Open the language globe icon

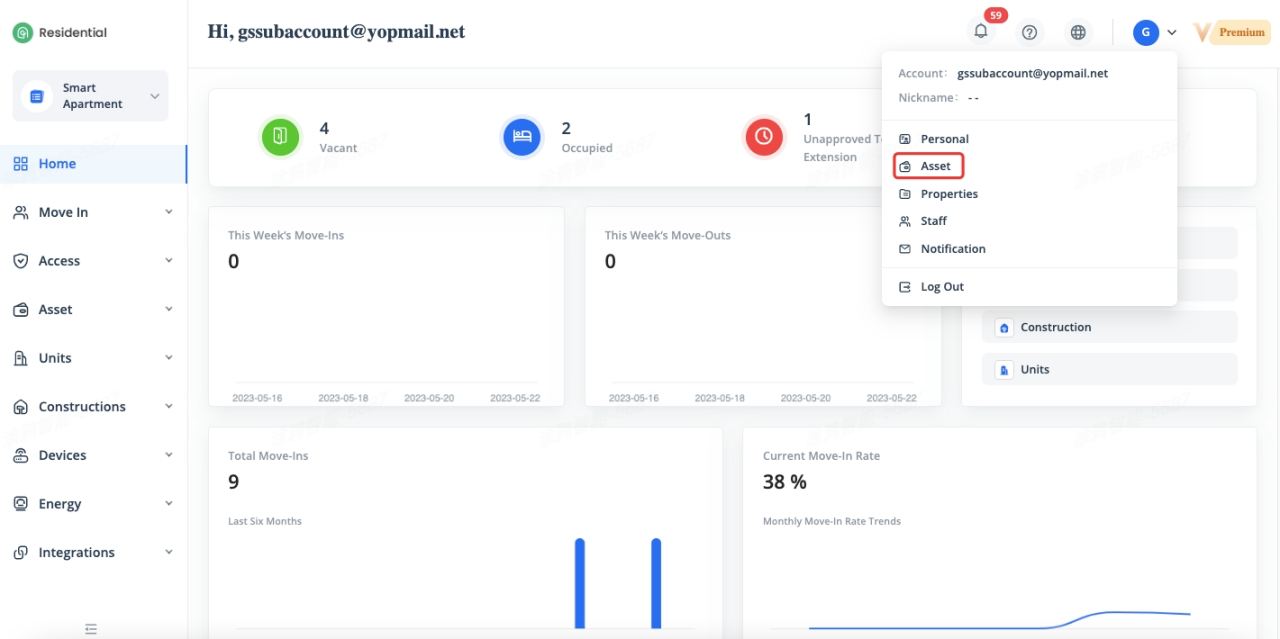1078,32
